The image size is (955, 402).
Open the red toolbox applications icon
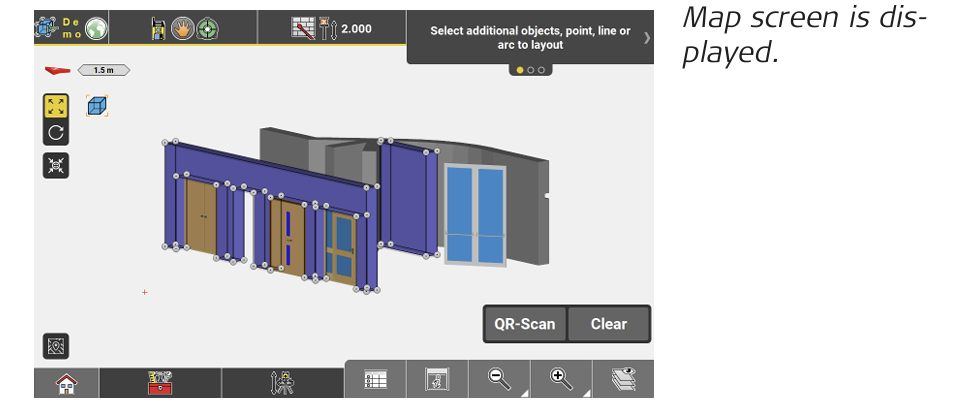pyautogui.click(x=160, y=384)
